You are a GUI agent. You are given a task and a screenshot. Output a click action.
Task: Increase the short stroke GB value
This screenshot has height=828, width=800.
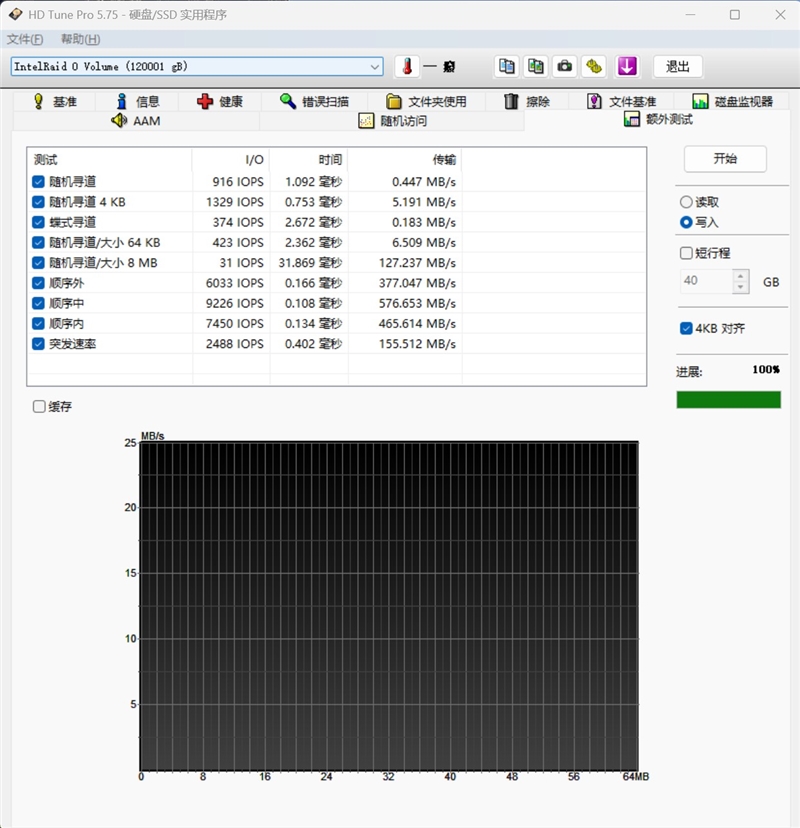(741, 276)
